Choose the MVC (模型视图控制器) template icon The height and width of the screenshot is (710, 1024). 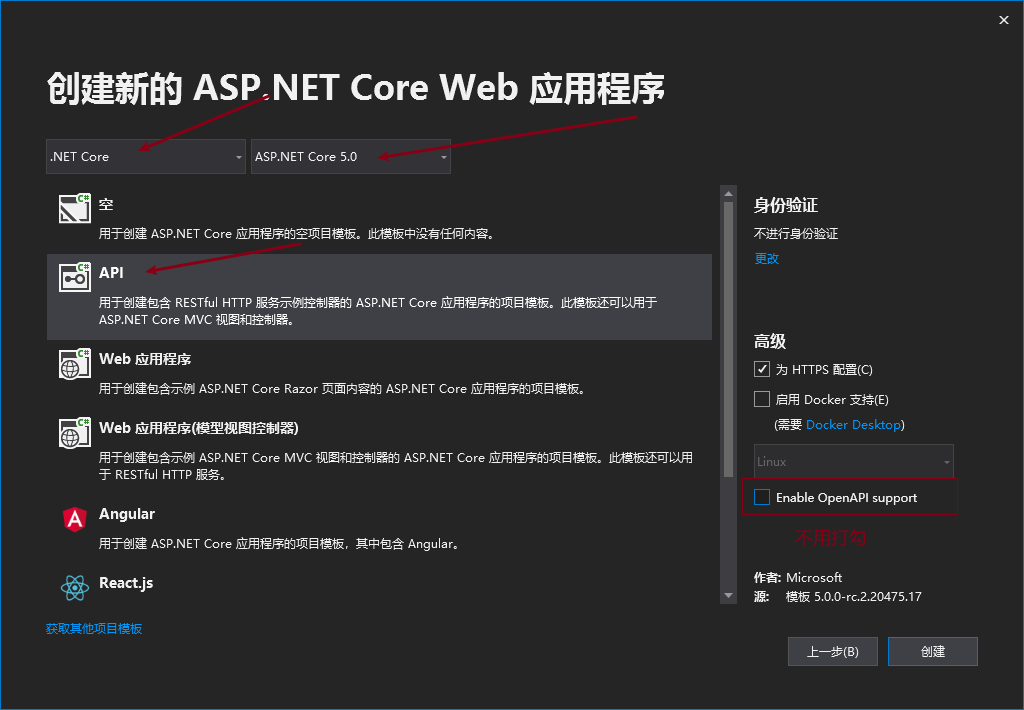tap(75, 433)
